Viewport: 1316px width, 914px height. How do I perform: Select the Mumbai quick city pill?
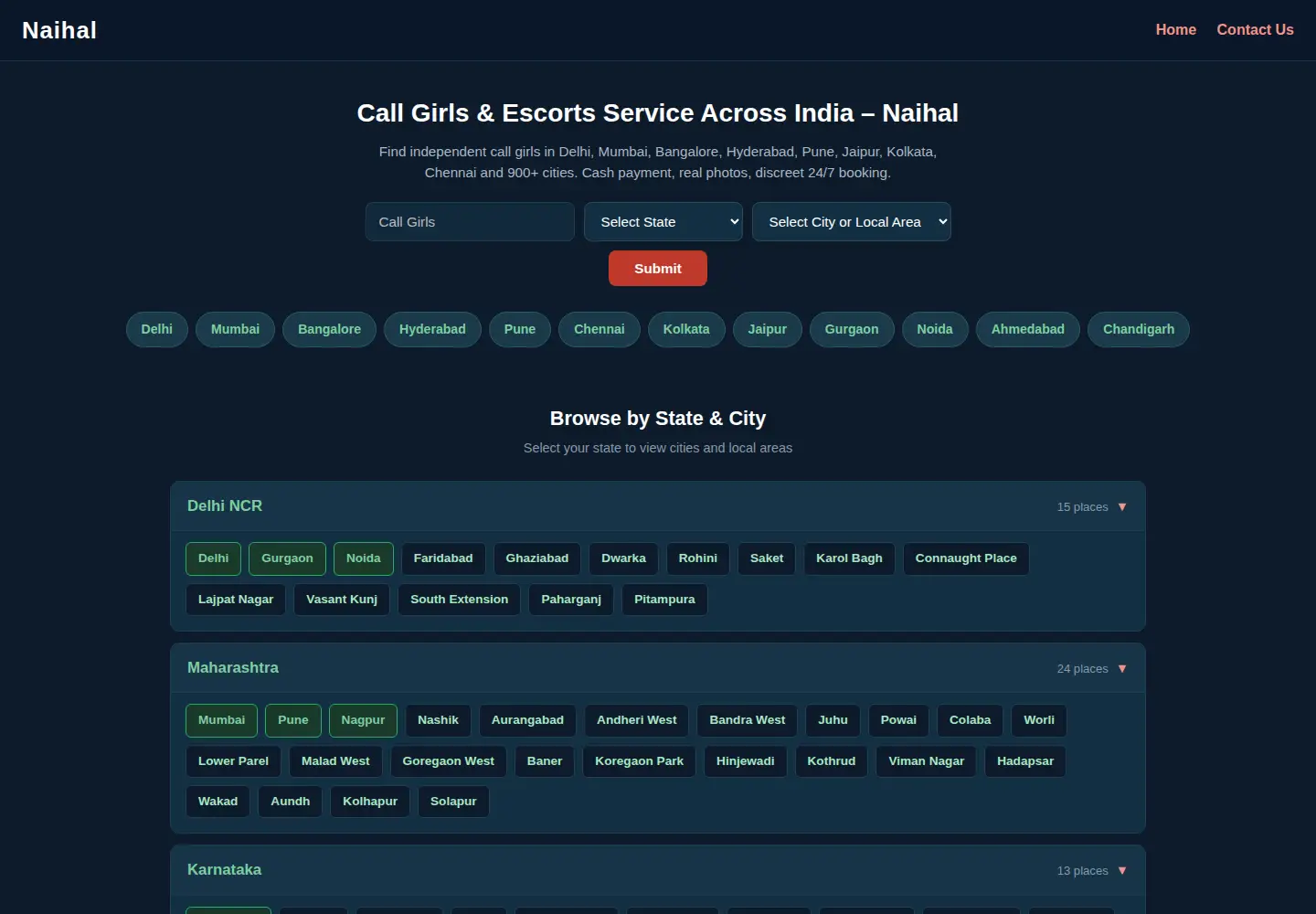tap(236, 329)
